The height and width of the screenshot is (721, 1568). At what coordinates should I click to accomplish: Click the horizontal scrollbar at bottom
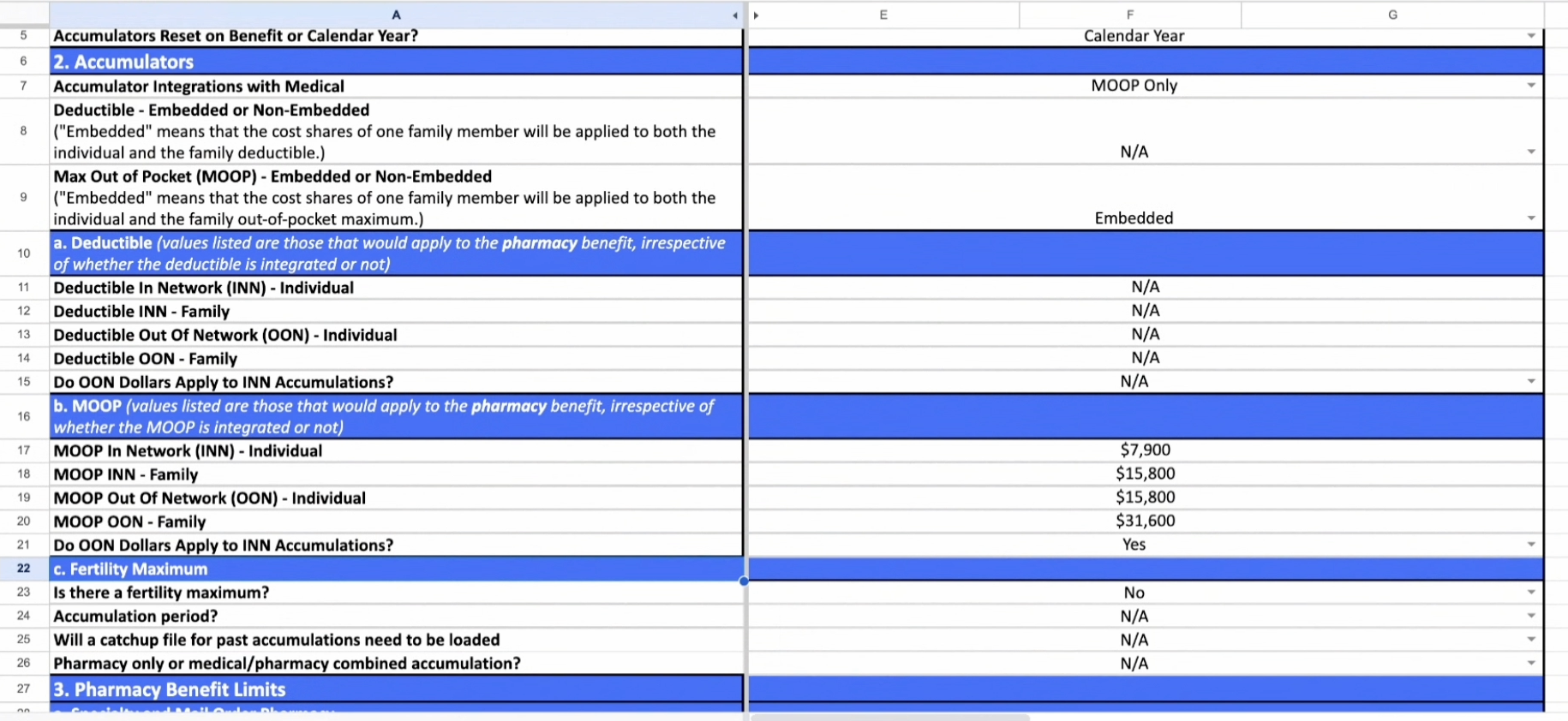(891, 717)
